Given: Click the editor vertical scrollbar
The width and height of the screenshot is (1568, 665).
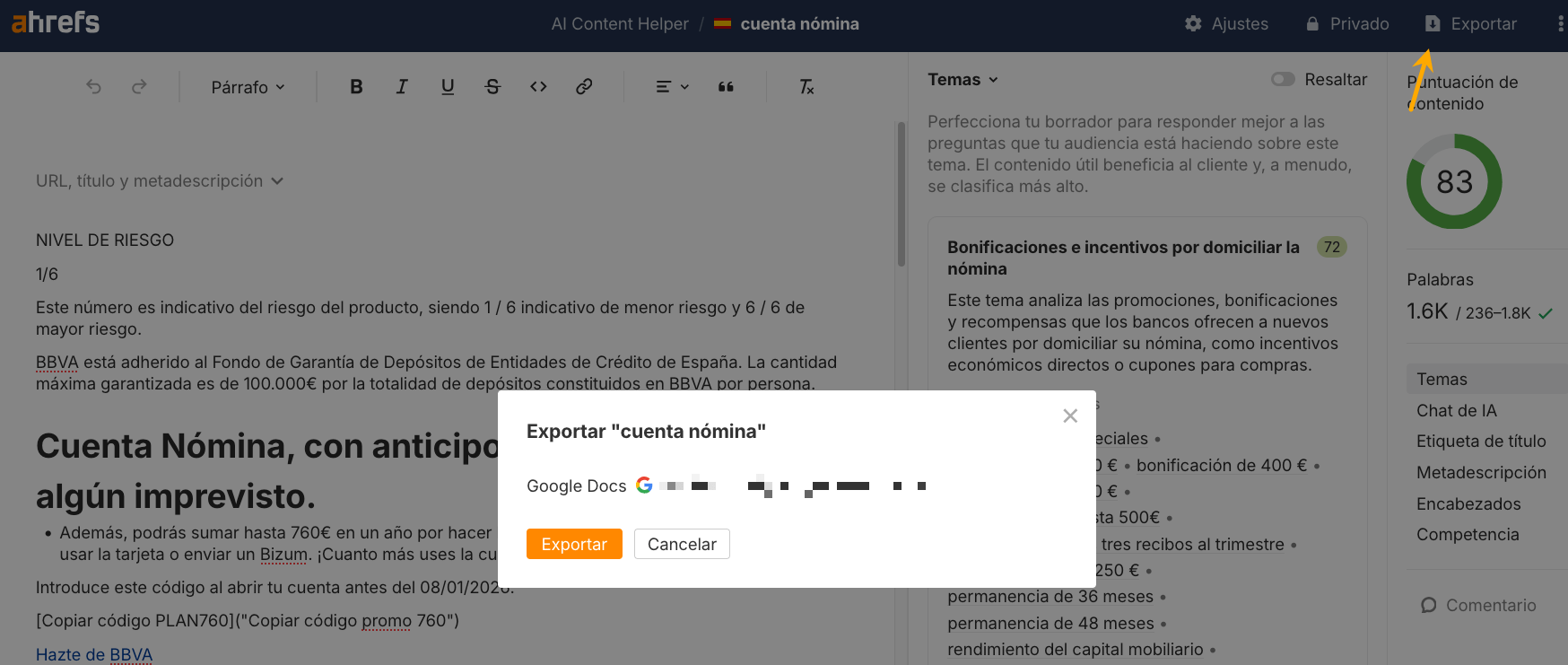Looking at the screenshot, I should pos(901,194).
